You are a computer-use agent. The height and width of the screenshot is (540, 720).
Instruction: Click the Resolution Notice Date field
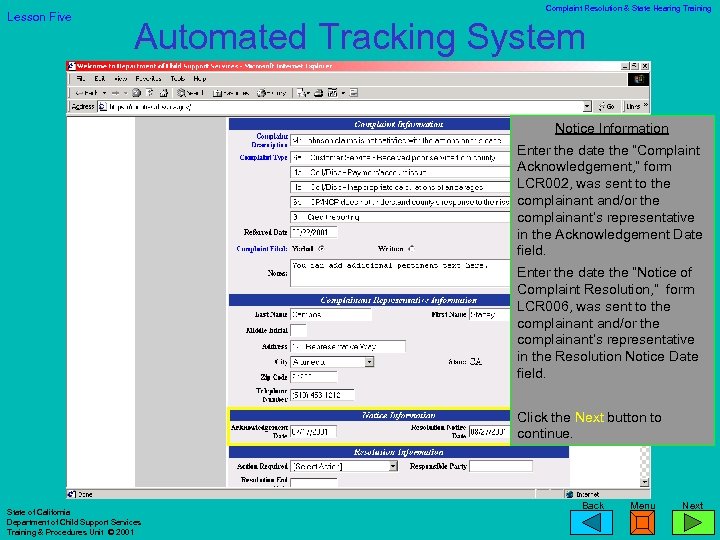point(489,432)
